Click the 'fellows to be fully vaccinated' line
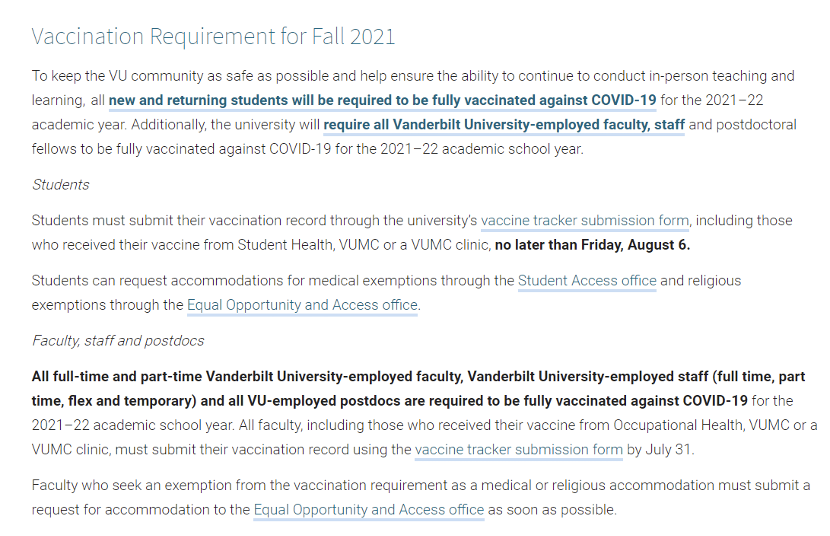 pyautogui.click(x=308, y=149)
